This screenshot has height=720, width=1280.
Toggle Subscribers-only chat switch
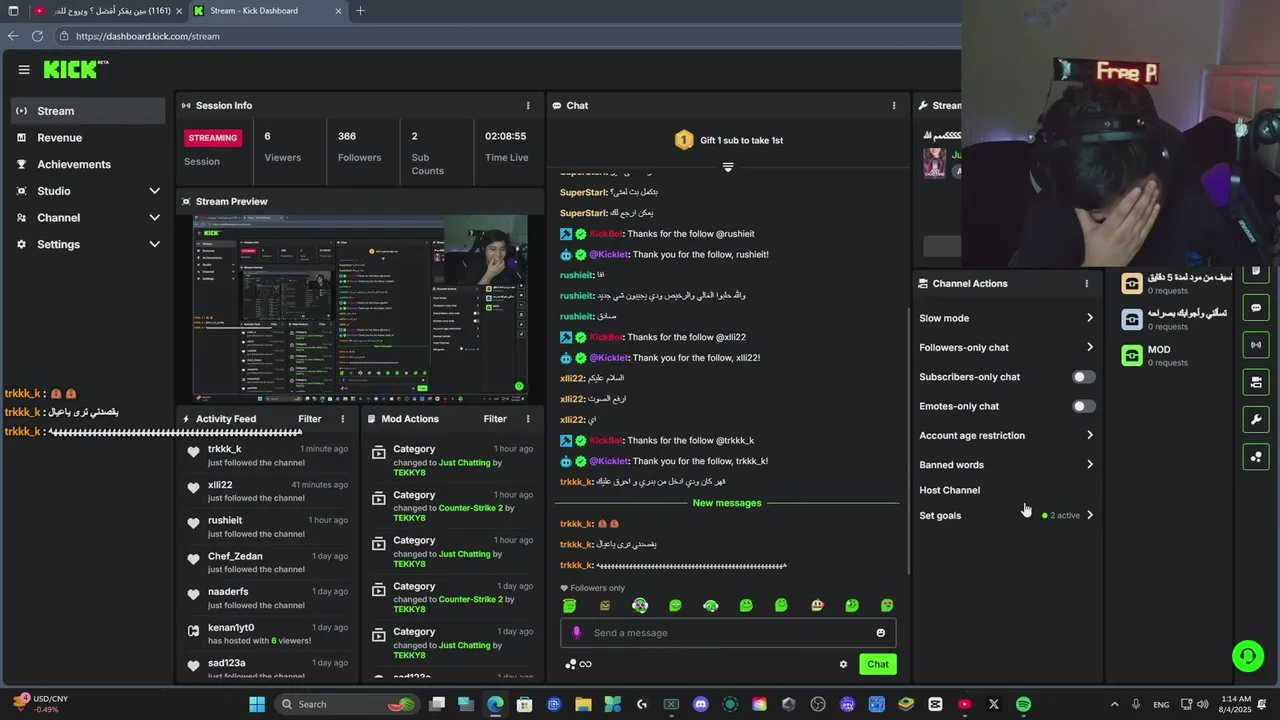click(x=1084, y=377)
